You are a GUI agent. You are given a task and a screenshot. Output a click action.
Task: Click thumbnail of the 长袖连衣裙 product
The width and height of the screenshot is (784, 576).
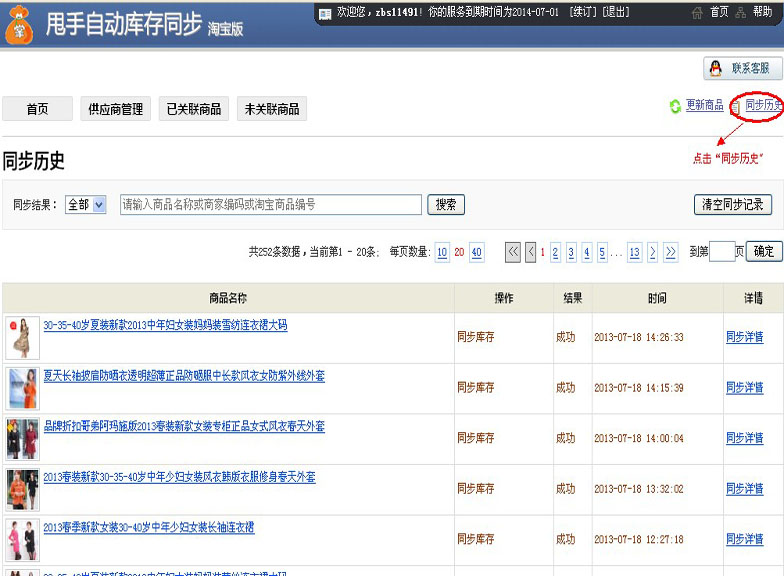pos(22,540)
